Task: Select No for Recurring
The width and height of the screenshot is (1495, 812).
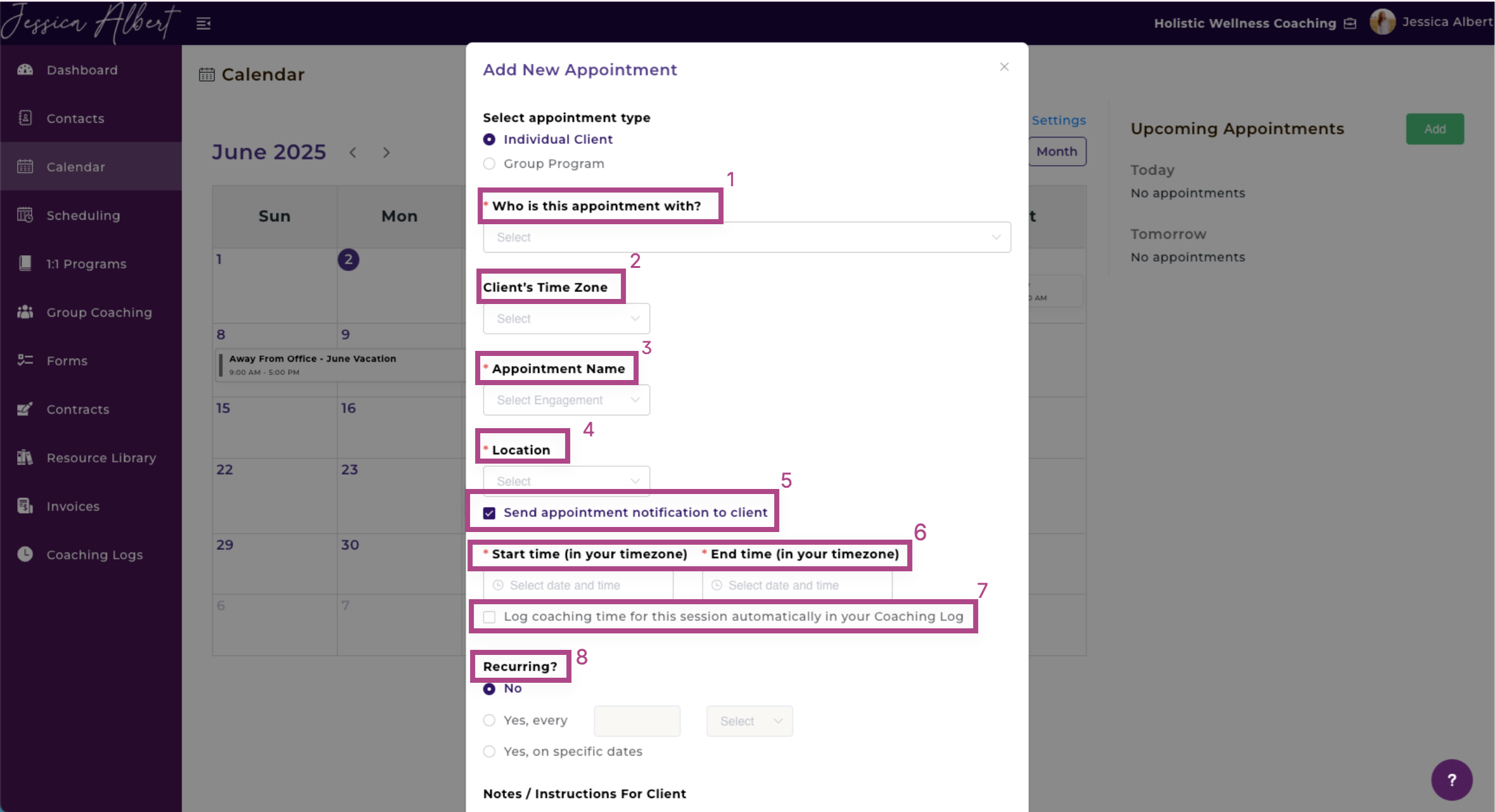Action: [489, 689]
